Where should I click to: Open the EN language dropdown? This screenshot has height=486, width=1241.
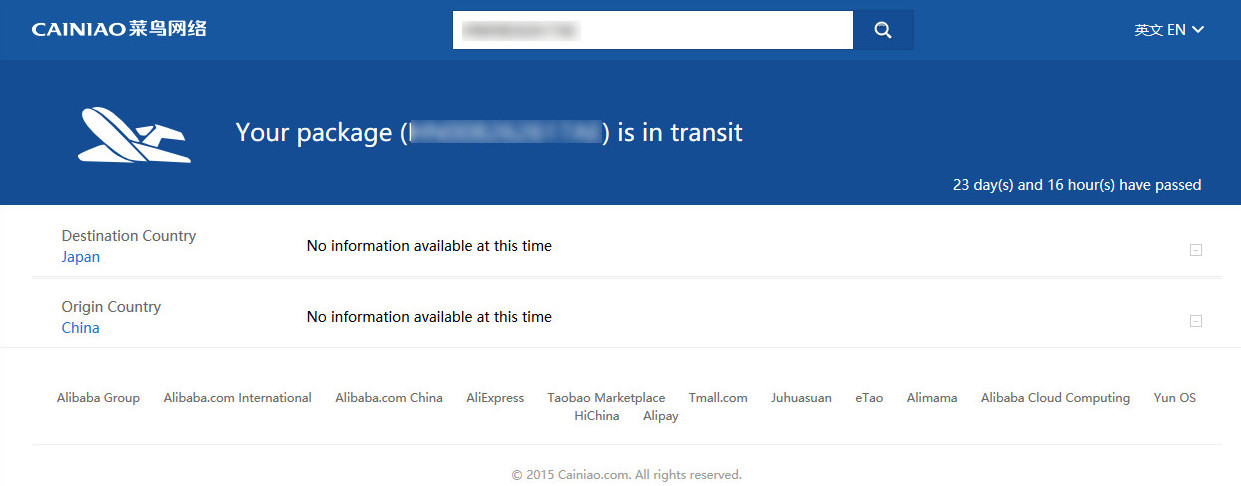pyautogui.click(x=1169, y=30)
